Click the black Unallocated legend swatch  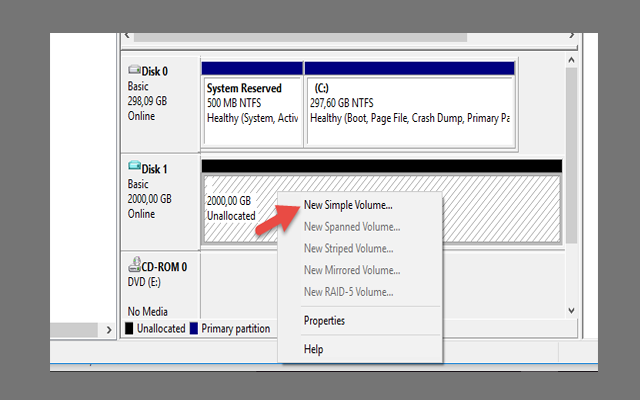(x=129, y=329)
